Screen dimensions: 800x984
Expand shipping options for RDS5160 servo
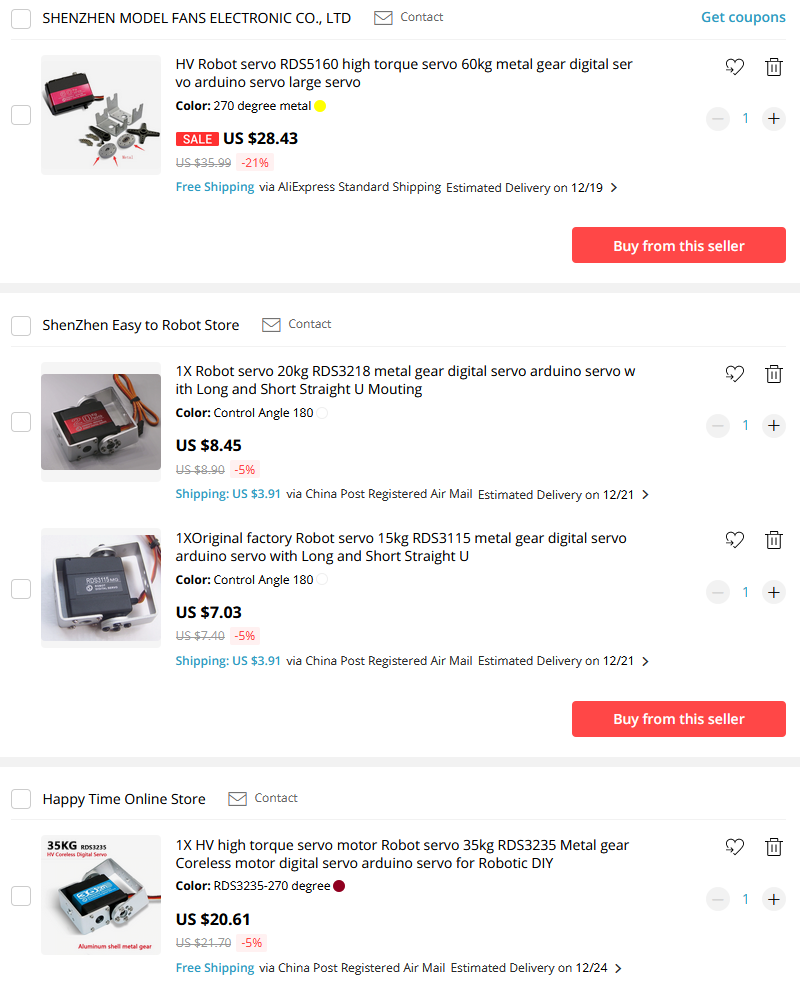point(614,188)
